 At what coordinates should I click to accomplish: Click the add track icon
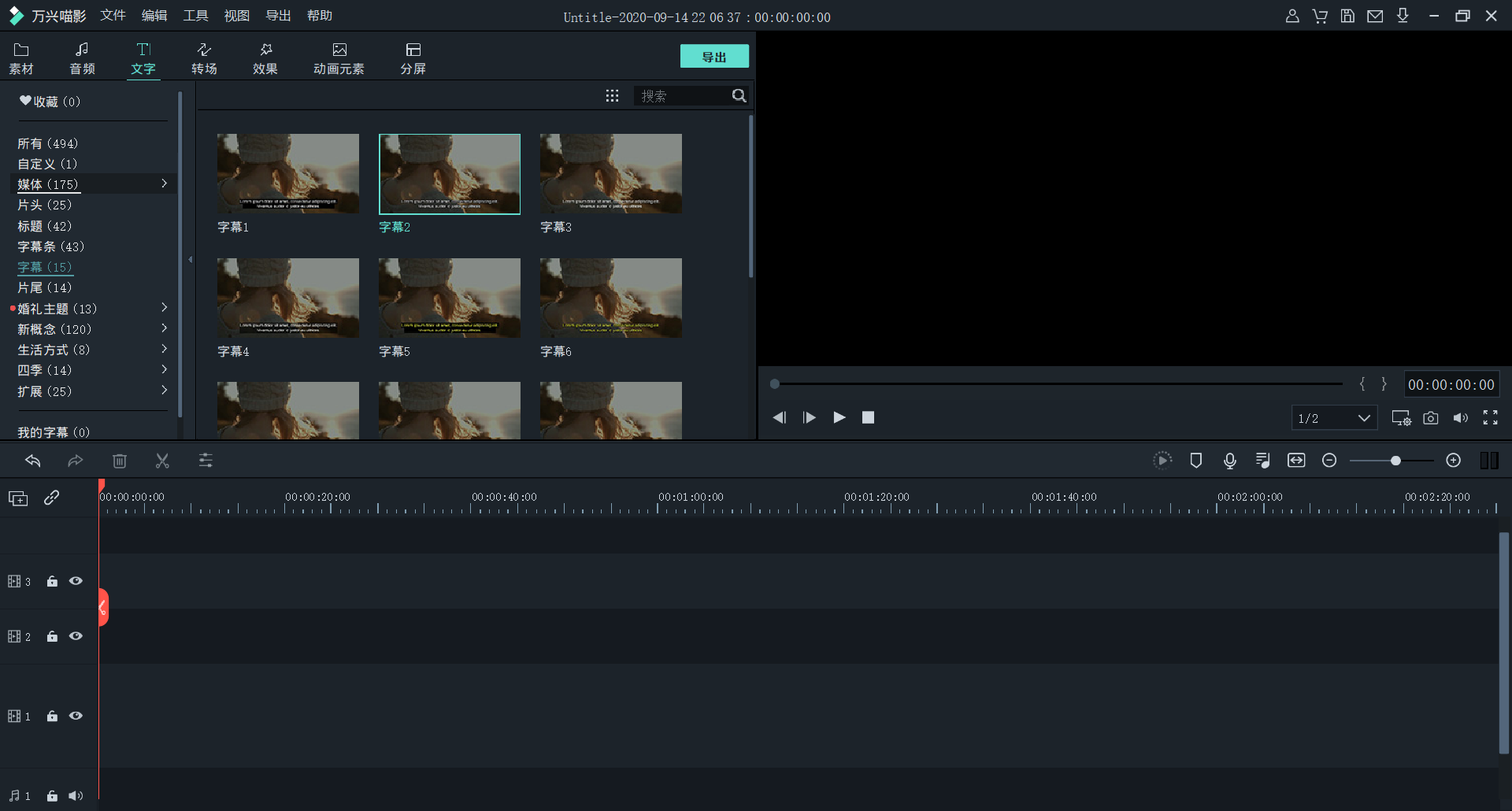tap(18, 498)
